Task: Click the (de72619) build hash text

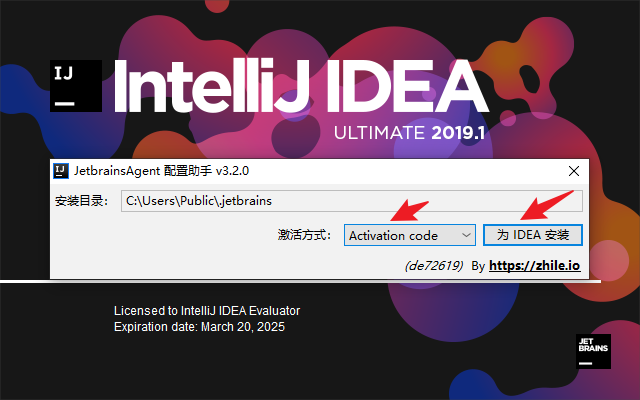Action: tap(433, 266)
